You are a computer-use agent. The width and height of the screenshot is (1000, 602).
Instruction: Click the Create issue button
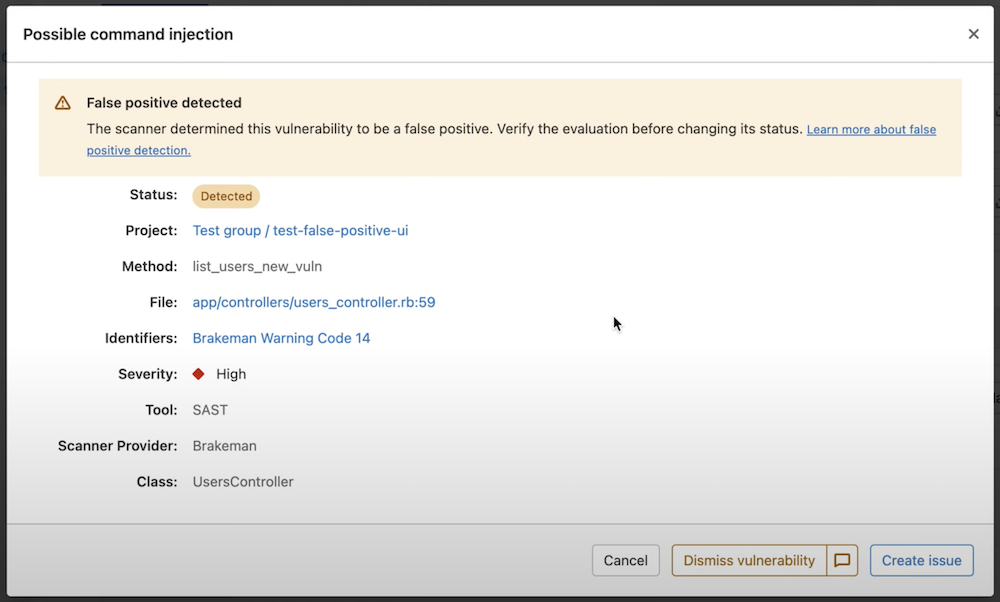[x=921, y=560]
